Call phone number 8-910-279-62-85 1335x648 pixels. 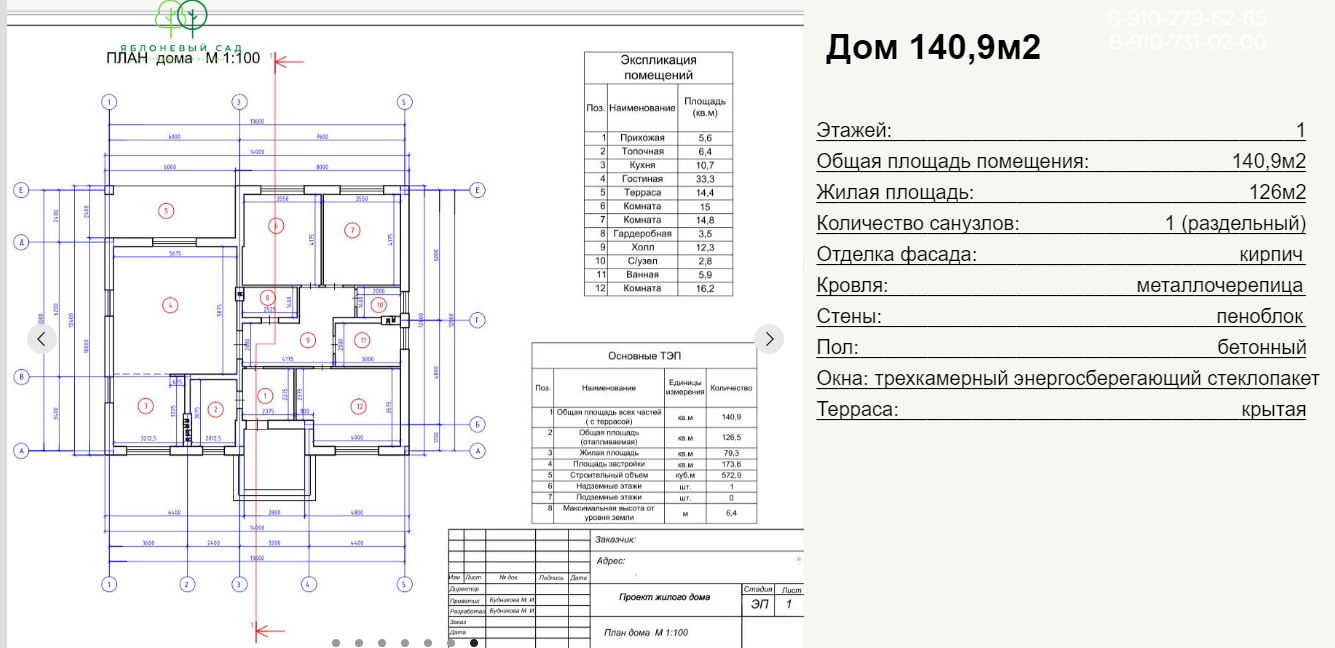click(x=1187, y=18)
